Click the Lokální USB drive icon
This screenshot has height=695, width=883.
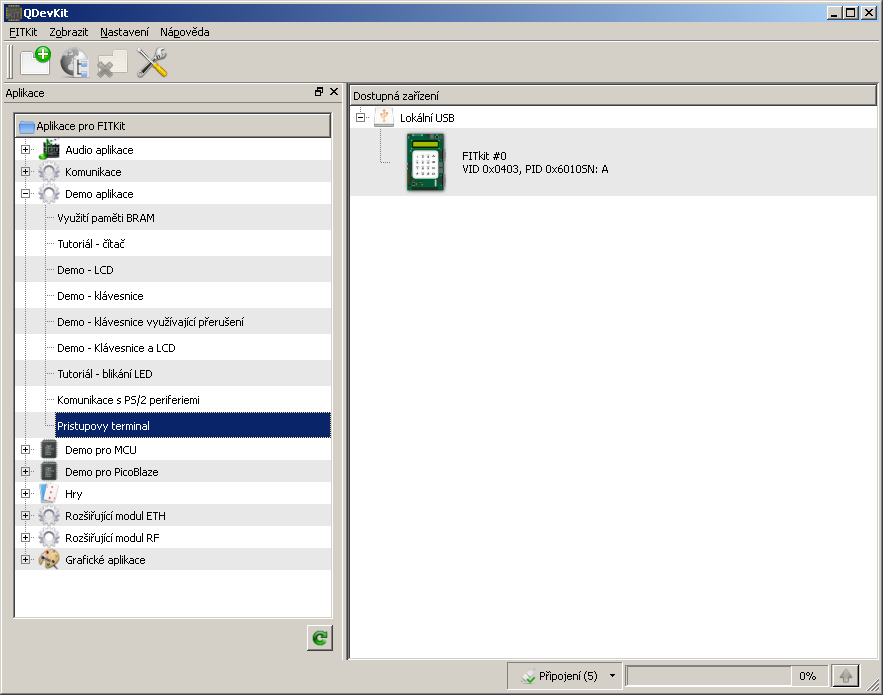pos(384,117)
